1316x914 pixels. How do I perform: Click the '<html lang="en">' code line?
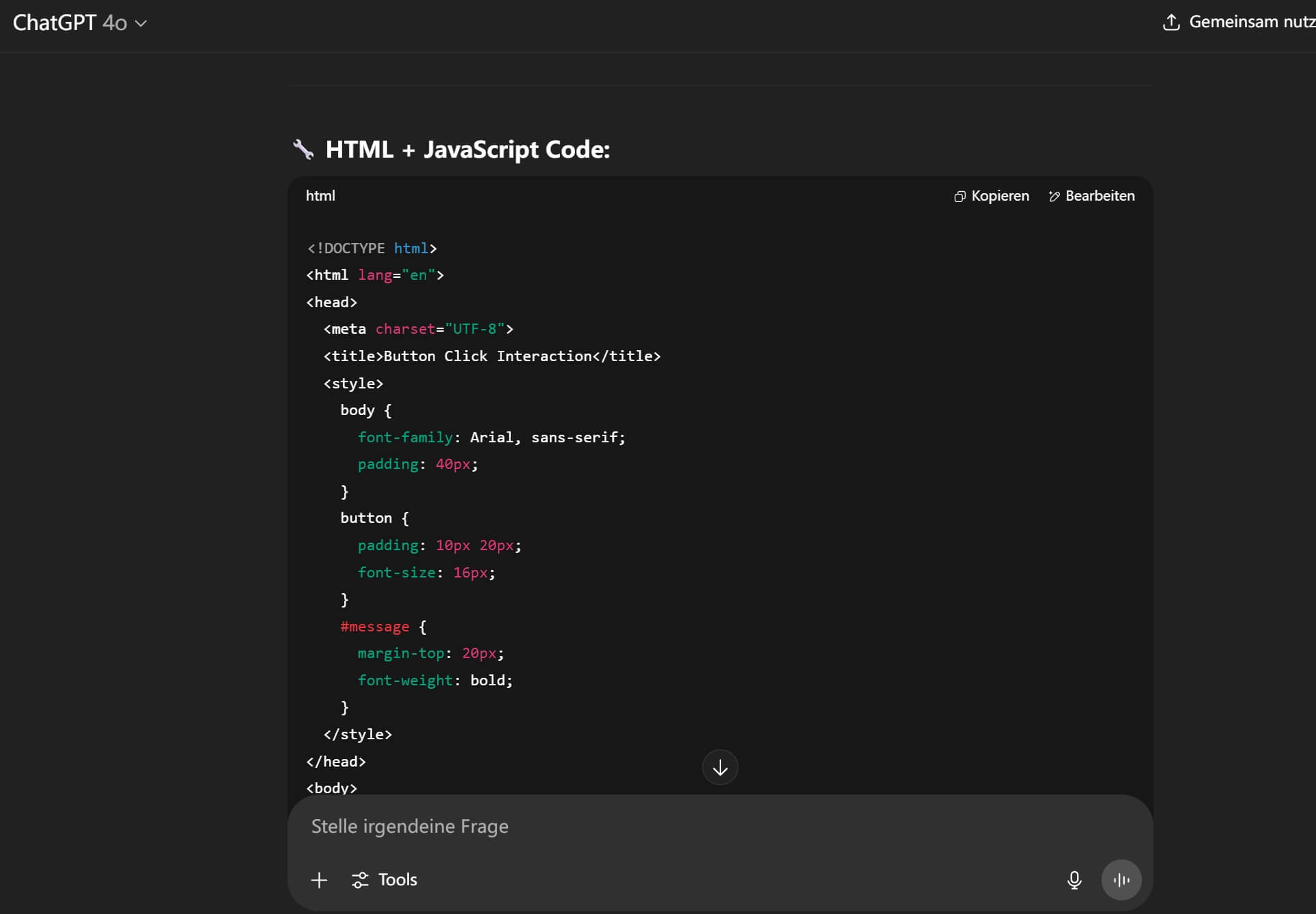point(375,275)
